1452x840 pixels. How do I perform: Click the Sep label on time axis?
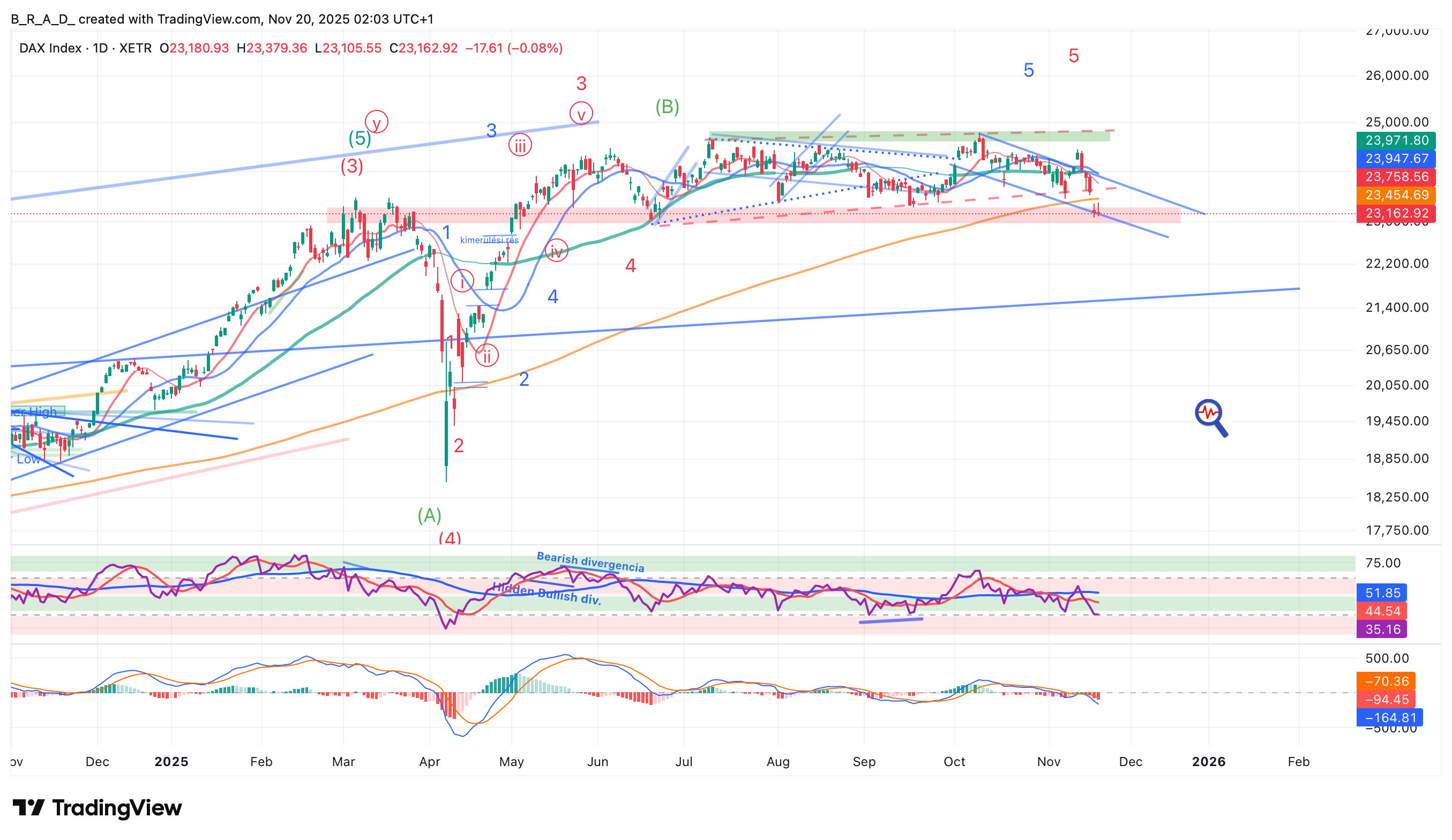point(864,762)
